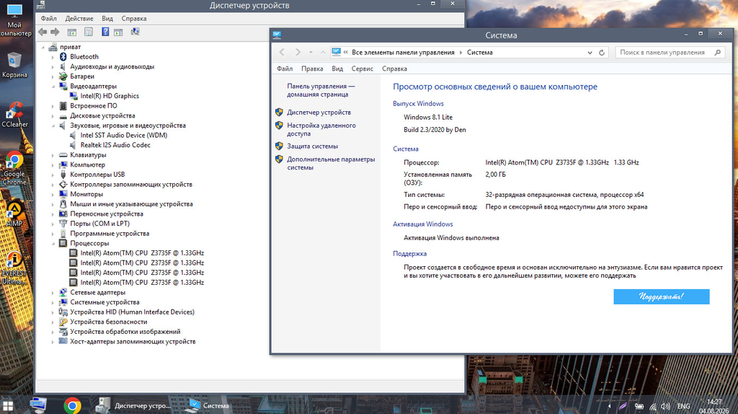Select Хост-адаптеры запоминающих устройств entry

(x=133, y=342)
